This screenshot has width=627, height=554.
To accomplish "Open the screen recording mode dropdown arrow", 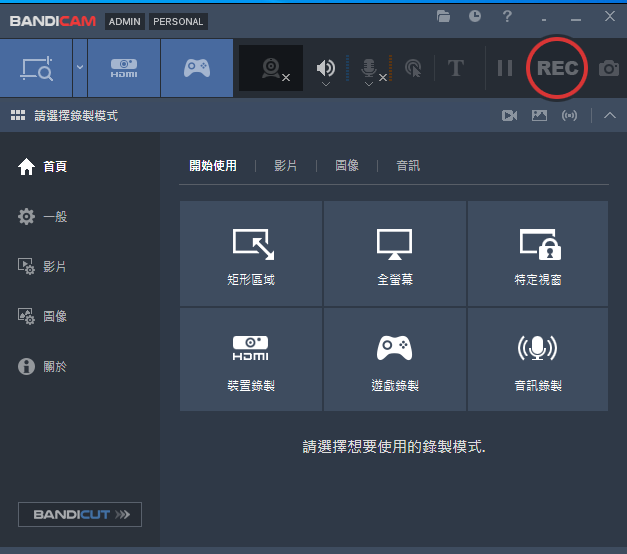I will click(80, 68).
